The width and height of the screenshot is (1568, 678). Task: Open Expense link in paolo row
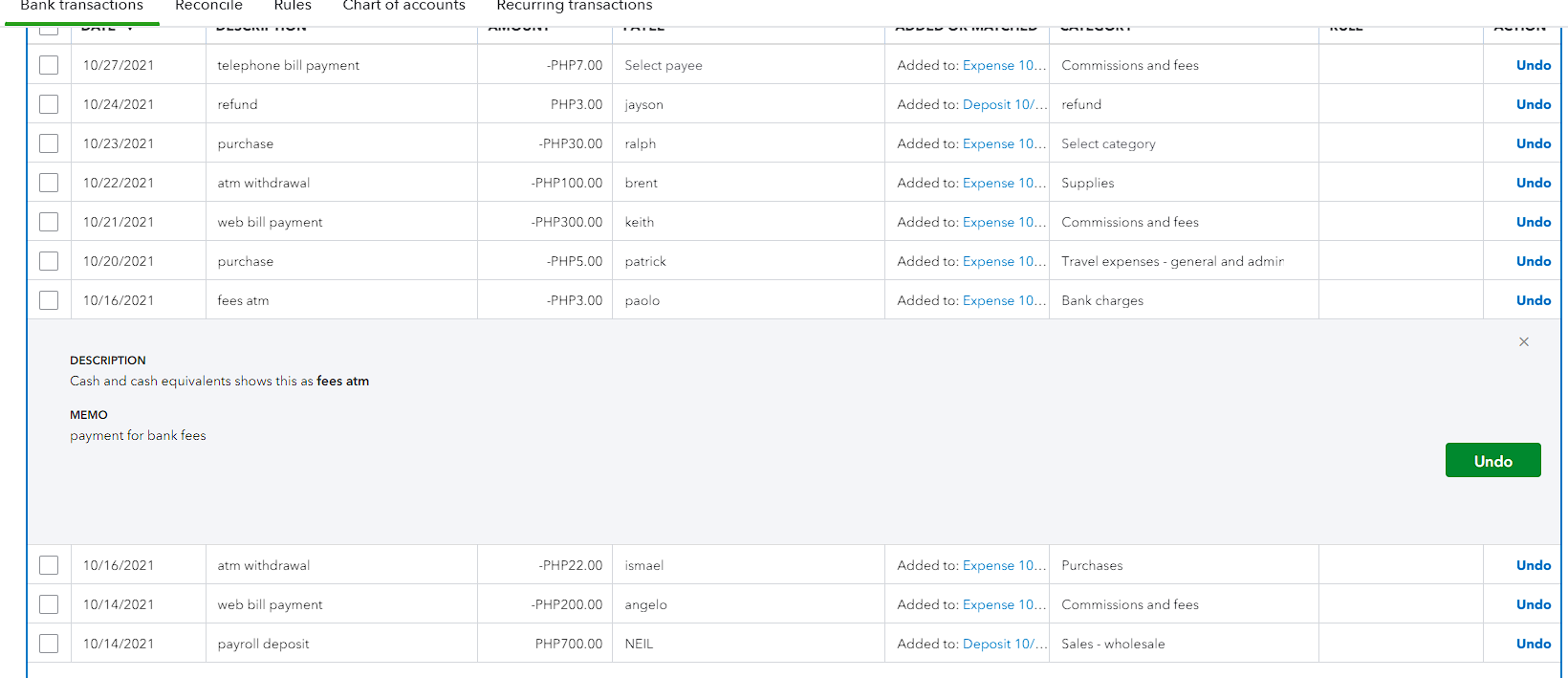[x=1004, y=300]
